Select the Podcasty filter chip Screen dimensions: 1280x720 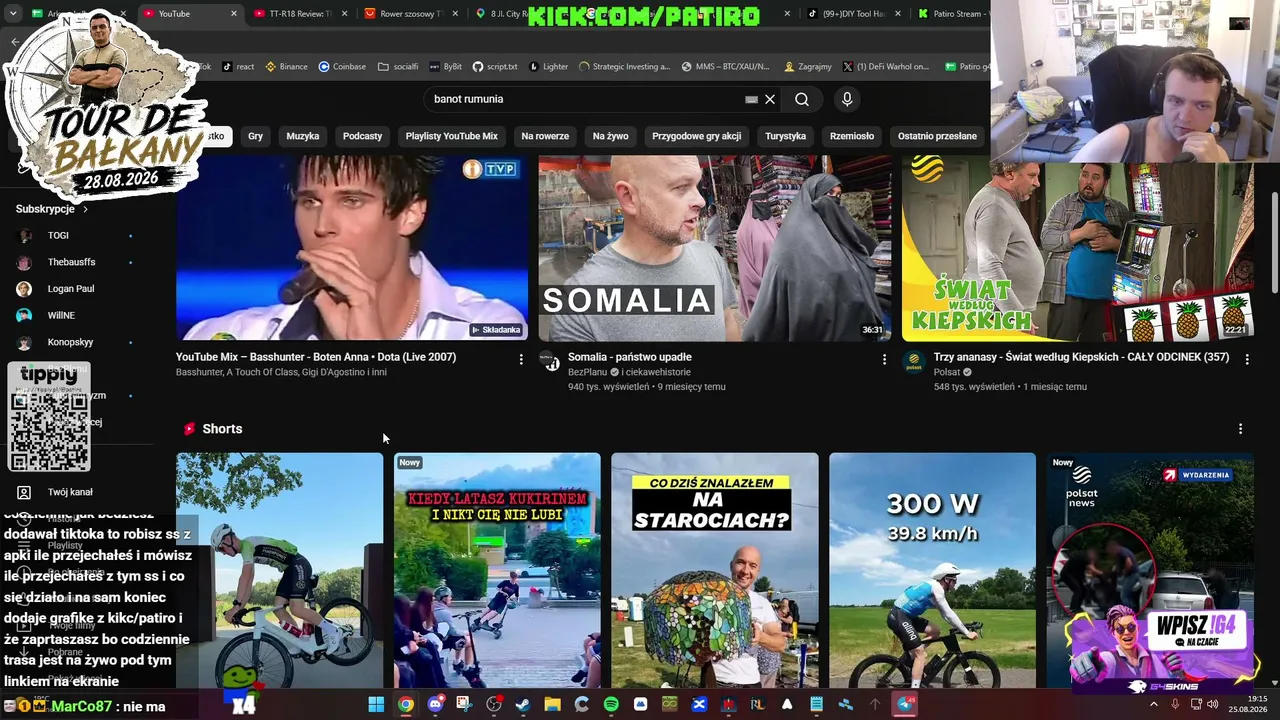[x=363, y=136]
